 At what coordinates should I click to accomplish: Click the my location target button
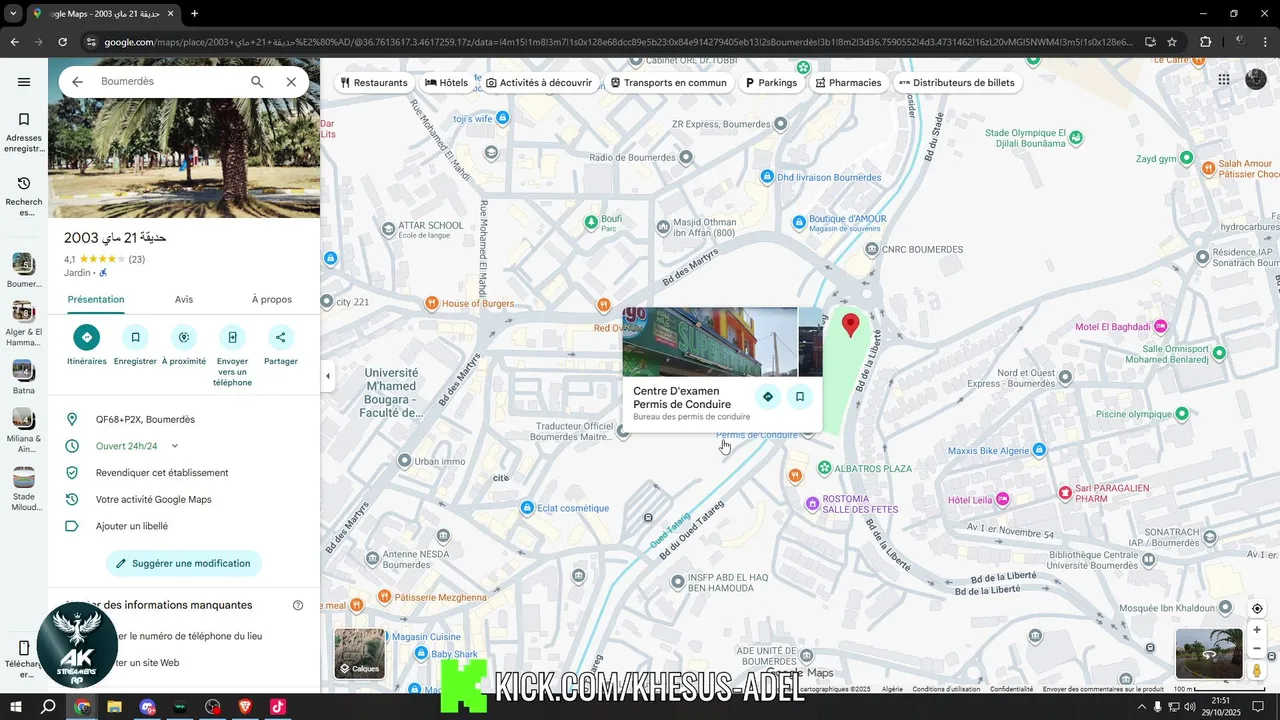coord(1257,609)
